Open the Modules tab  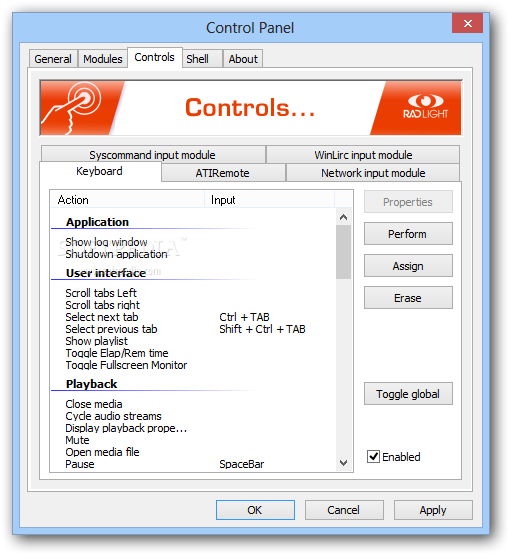[103, 59]
